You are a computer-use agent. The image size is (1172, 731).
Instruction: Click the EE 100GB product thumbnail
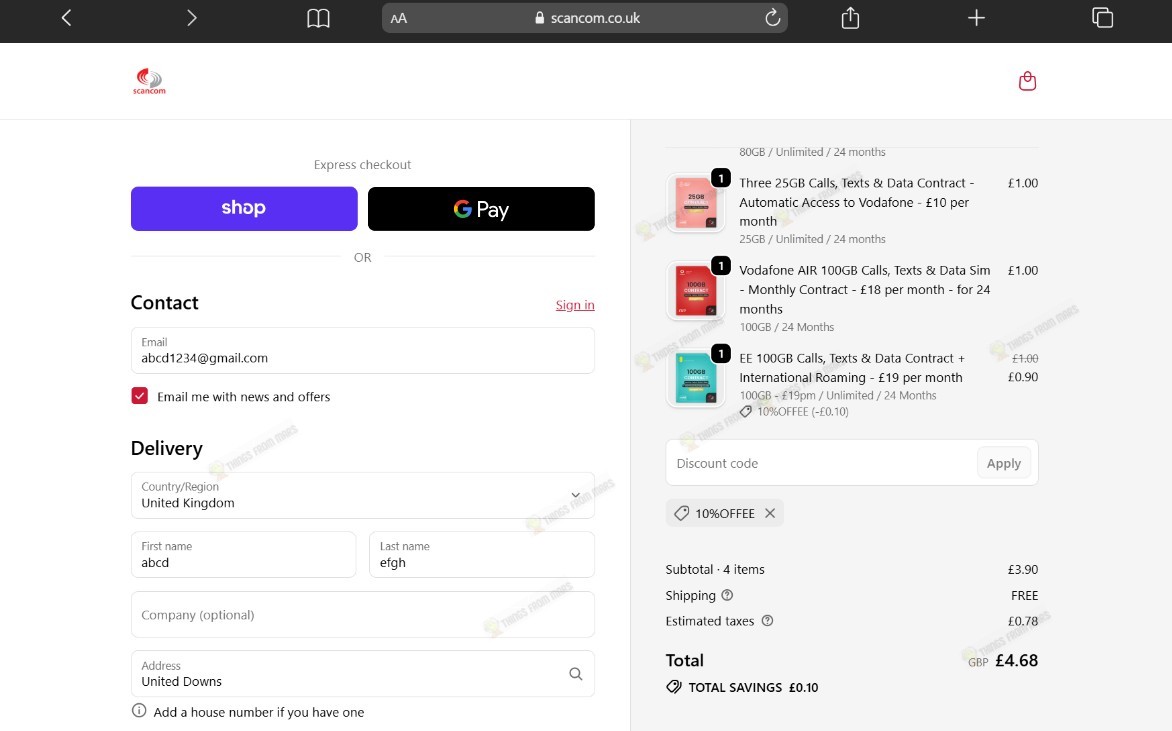[x=695, y=379]
